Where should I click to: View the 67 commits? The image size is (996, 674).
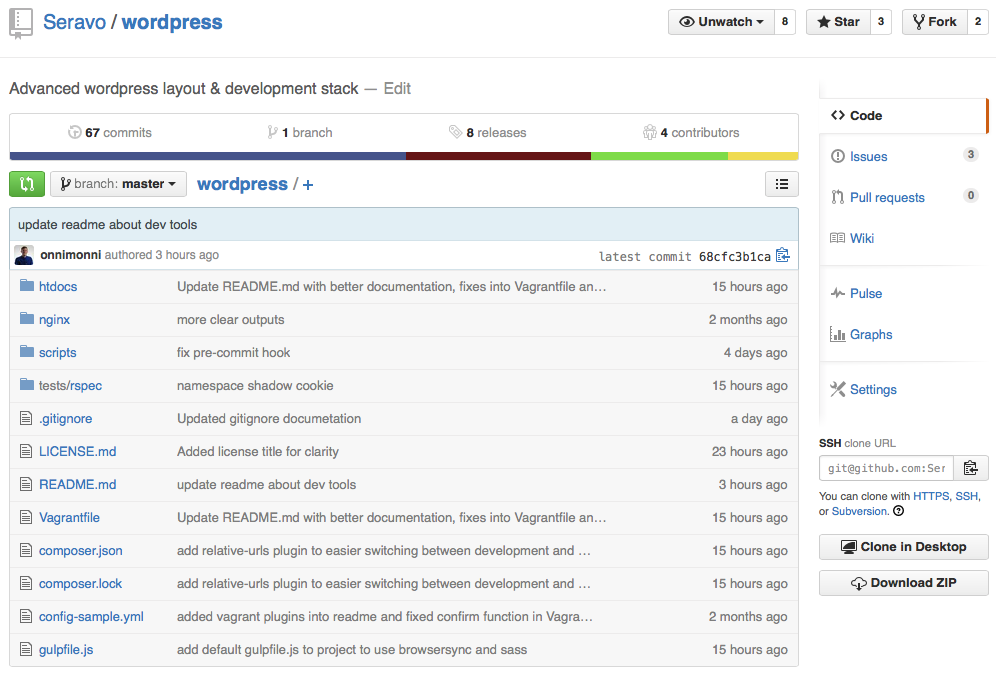coord(110,132)
